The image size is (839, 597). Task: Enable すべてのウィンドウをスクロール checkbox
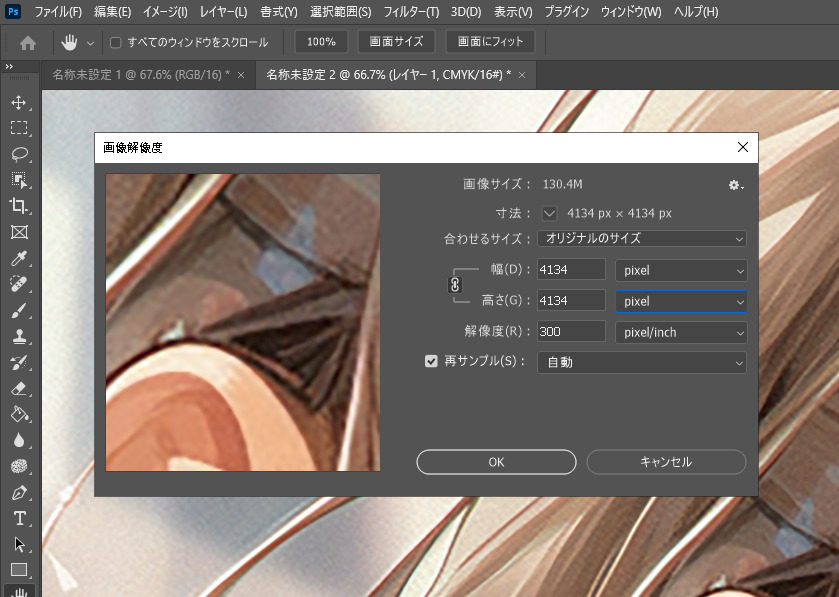[116, 42]
